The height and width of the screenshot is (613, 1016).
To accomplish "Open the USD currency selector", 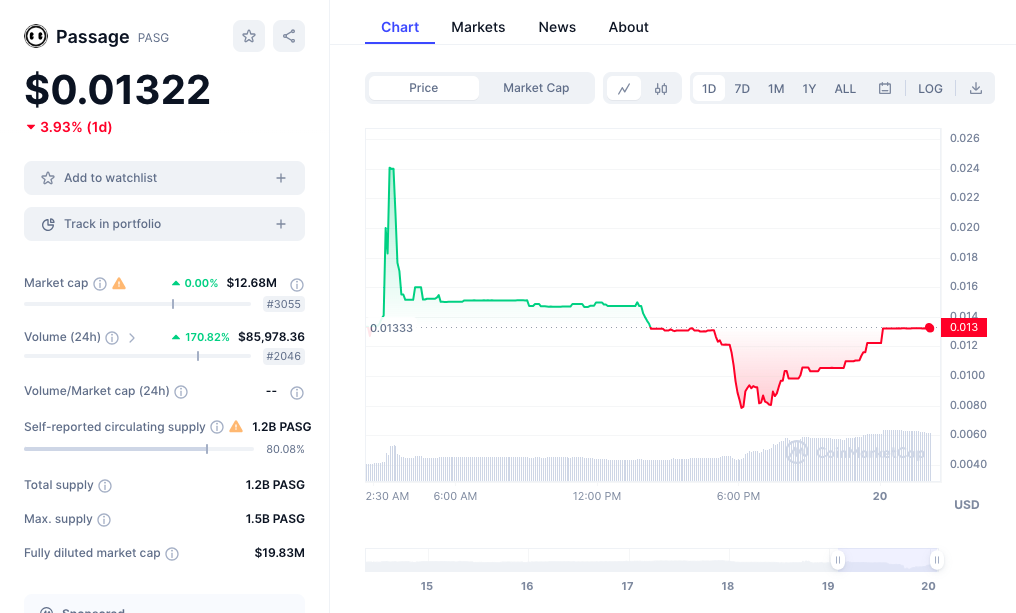I will [x=966, y=505].
